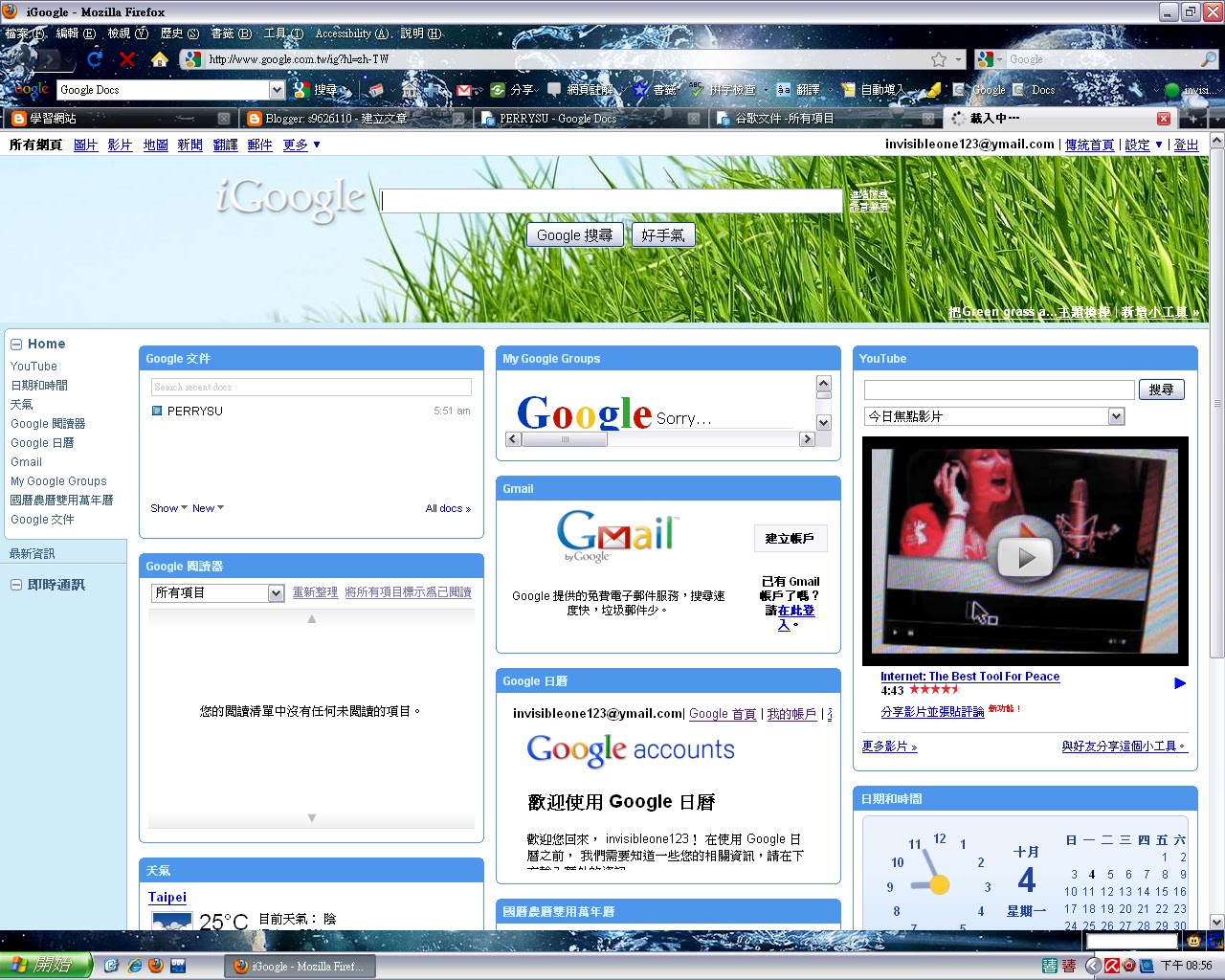
Task: Open 所有項目 dropdown in Google 閱讀器
Action: coord(217,593)
